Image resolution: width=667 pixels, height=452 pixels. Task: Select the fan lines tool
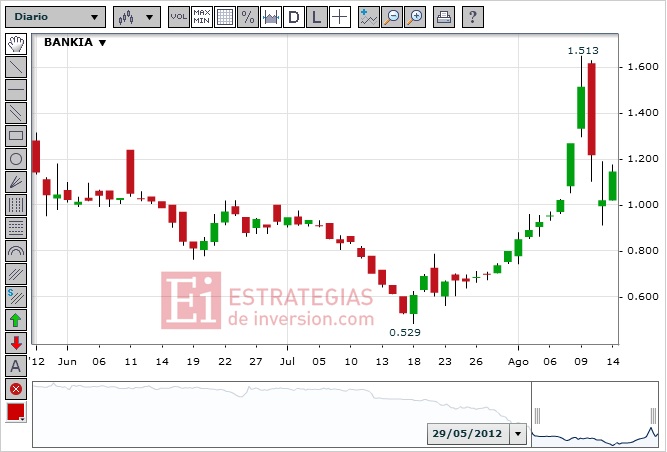coord(16,182)
